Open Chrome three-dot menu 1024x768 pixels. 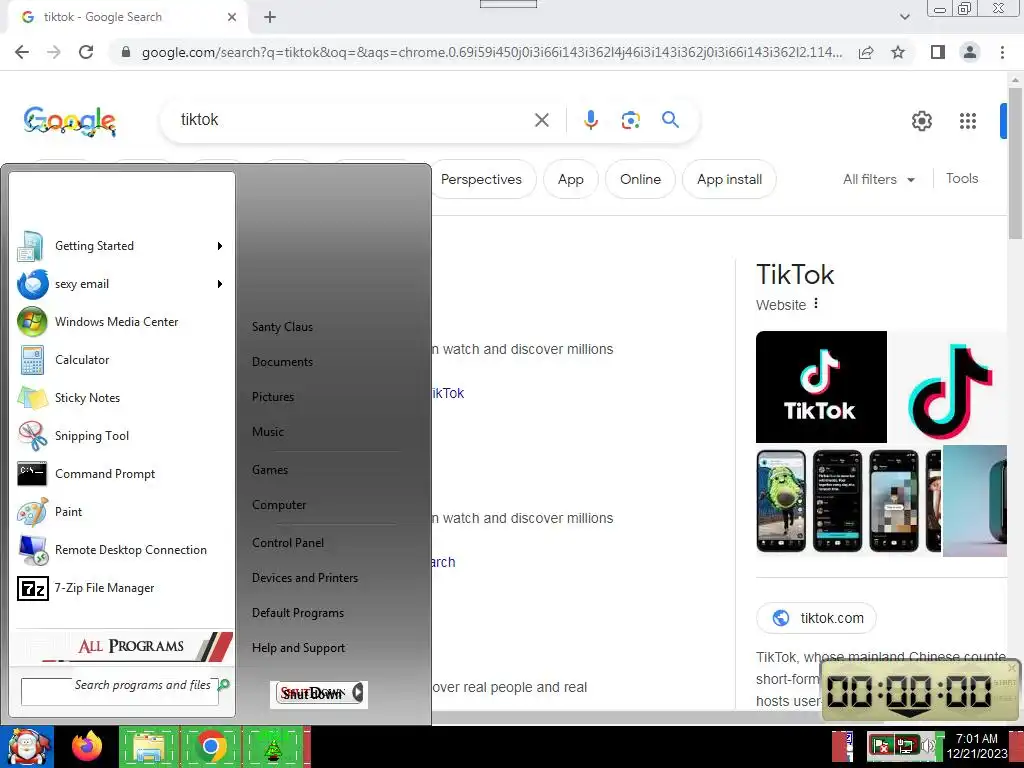[1002, 52]
